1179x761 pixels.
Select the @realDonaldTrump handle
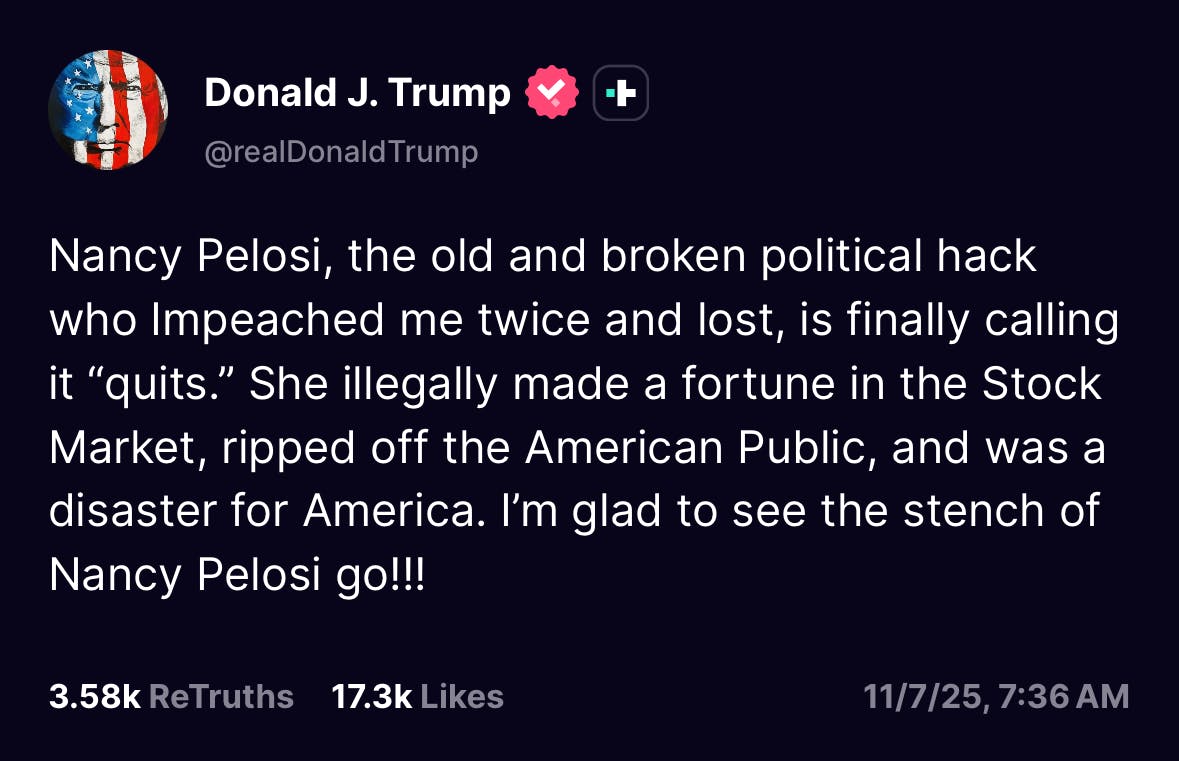pos(341,152)
